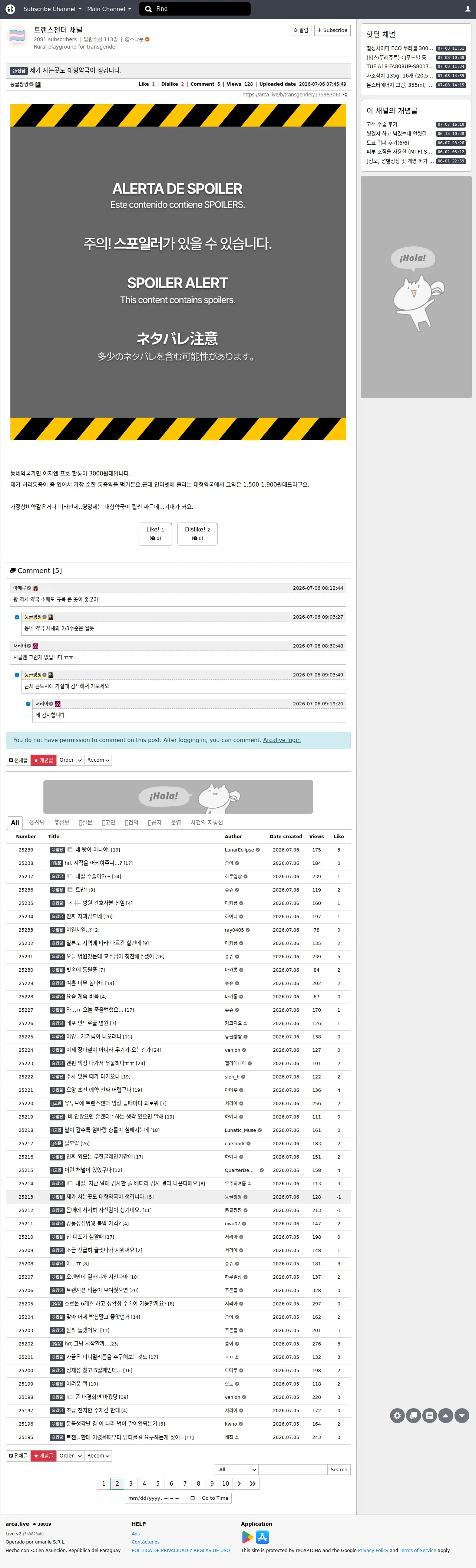Image resolution: width=476 pixels, height=1568 pixels.
Task: Open the Apple App Store icon
Action: pos(262,1537)
